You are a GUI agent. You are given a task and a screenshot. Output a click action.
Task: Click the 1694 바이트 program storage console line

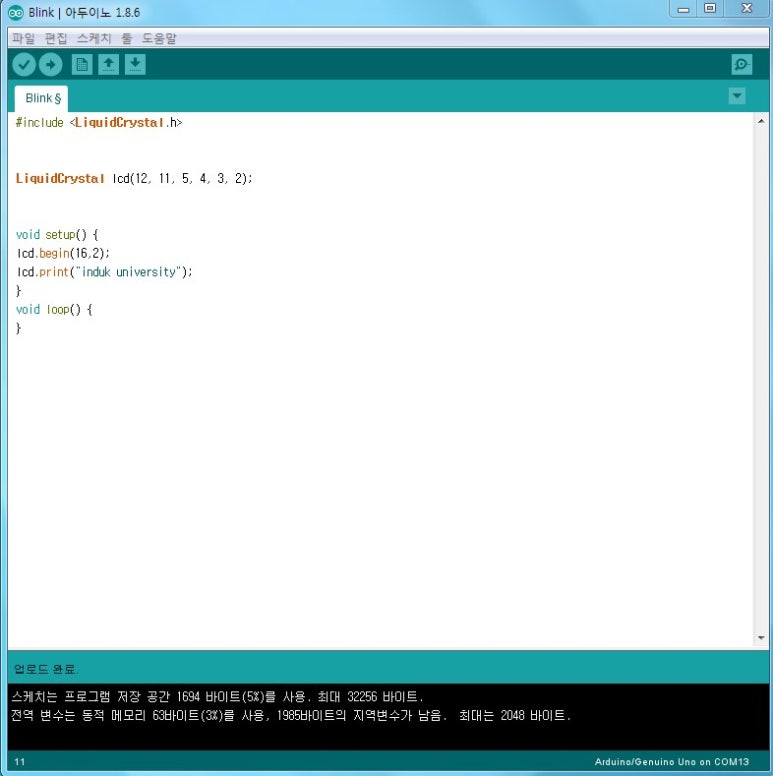coord(217,697)
